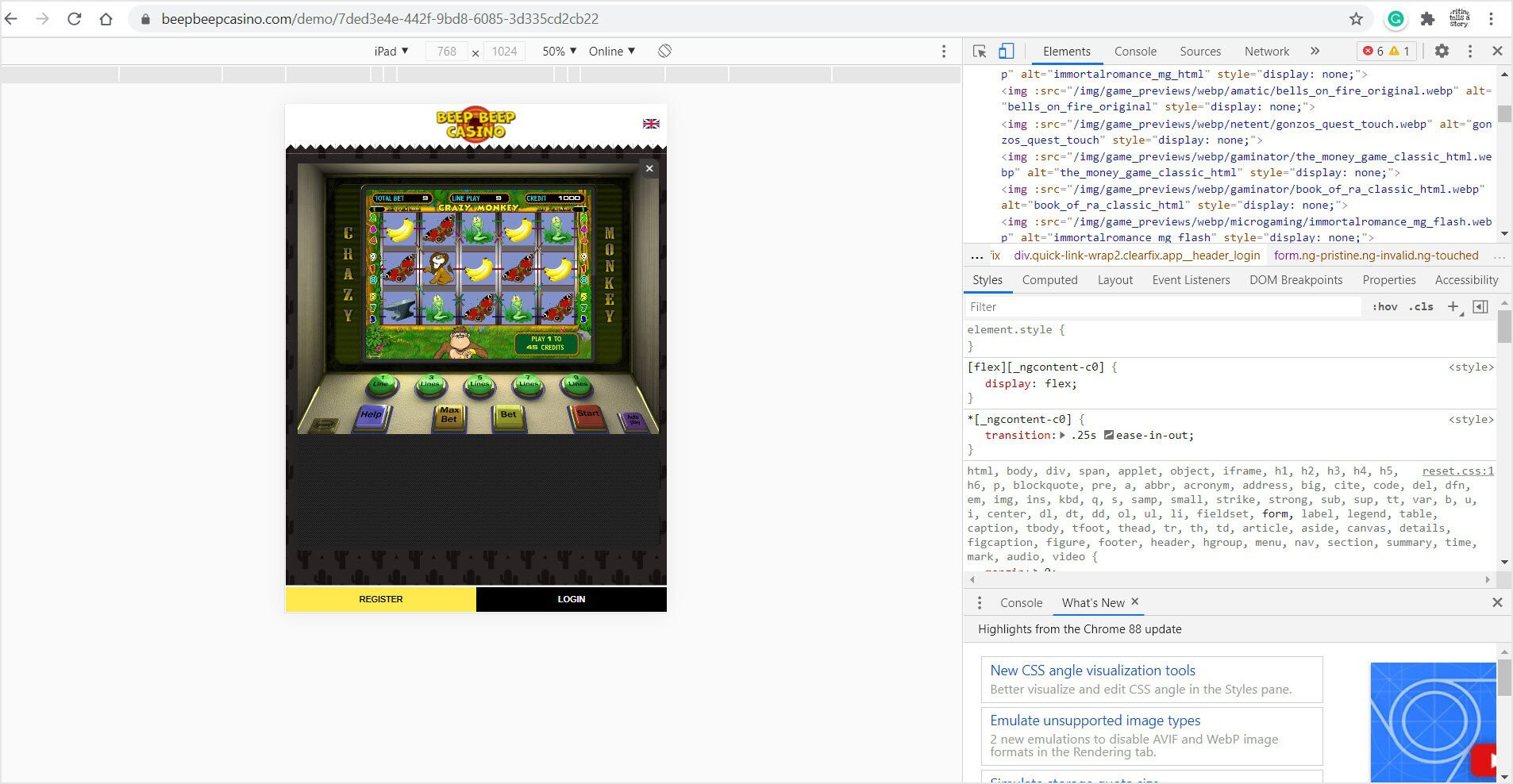Switch to drawer Console tab
The width and height of the screenshot is (1513, 784).
(x=1021, y=603)
